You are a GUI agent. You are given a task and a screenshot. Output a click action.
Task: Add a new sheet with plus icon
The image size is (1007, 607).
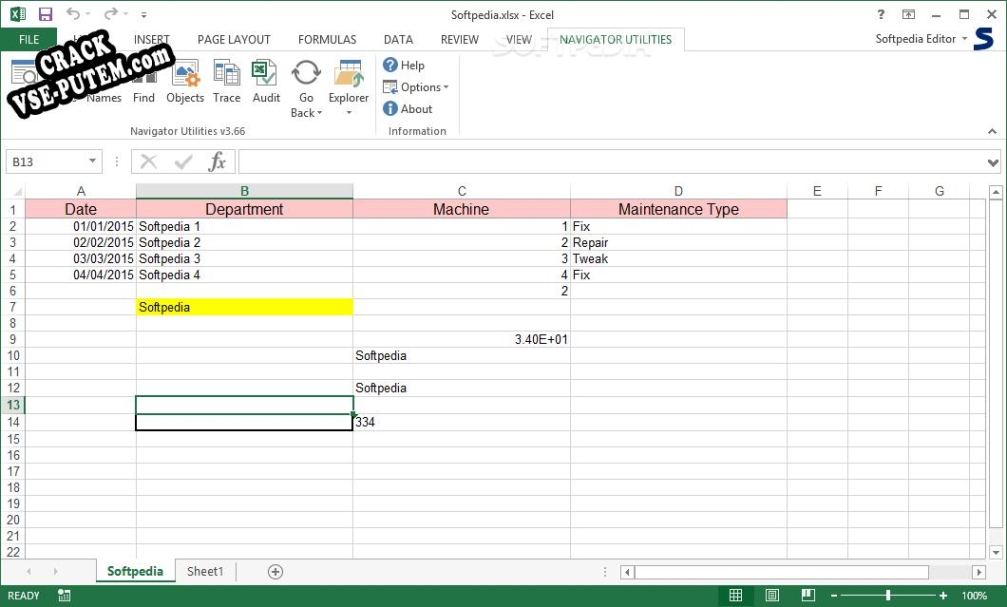[275, 572]
